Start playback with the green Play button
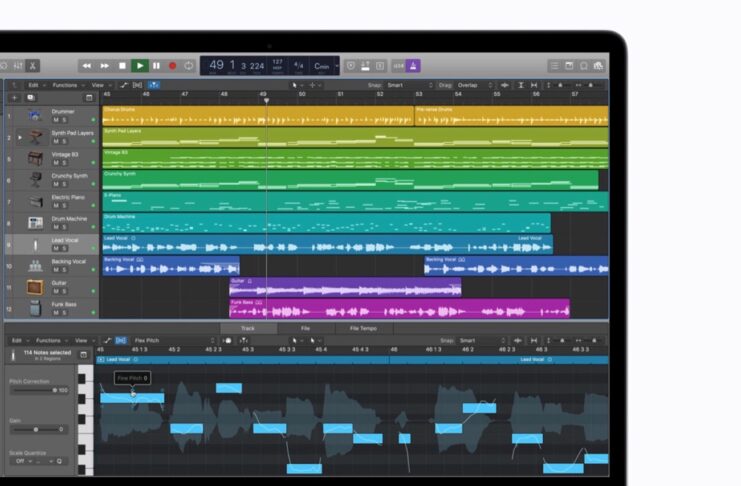This screenshot has height=486, width=741. coord(140,66)
